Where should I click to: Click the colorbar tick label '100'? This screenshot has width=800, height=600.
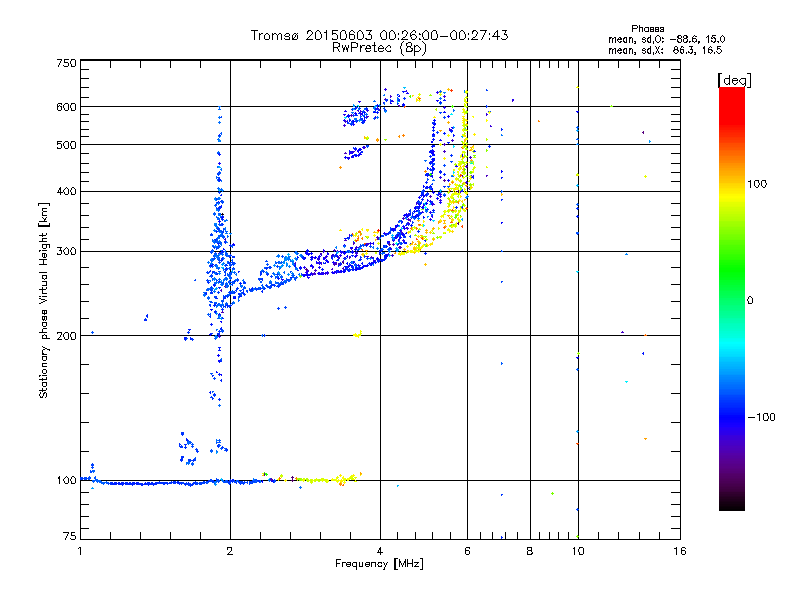point(757,184)
